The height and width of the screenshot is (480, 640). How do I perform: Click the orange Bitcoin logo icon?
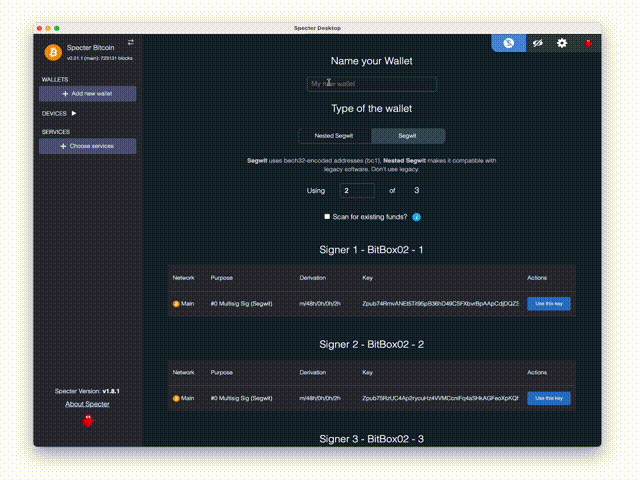(x=53, y=52)
